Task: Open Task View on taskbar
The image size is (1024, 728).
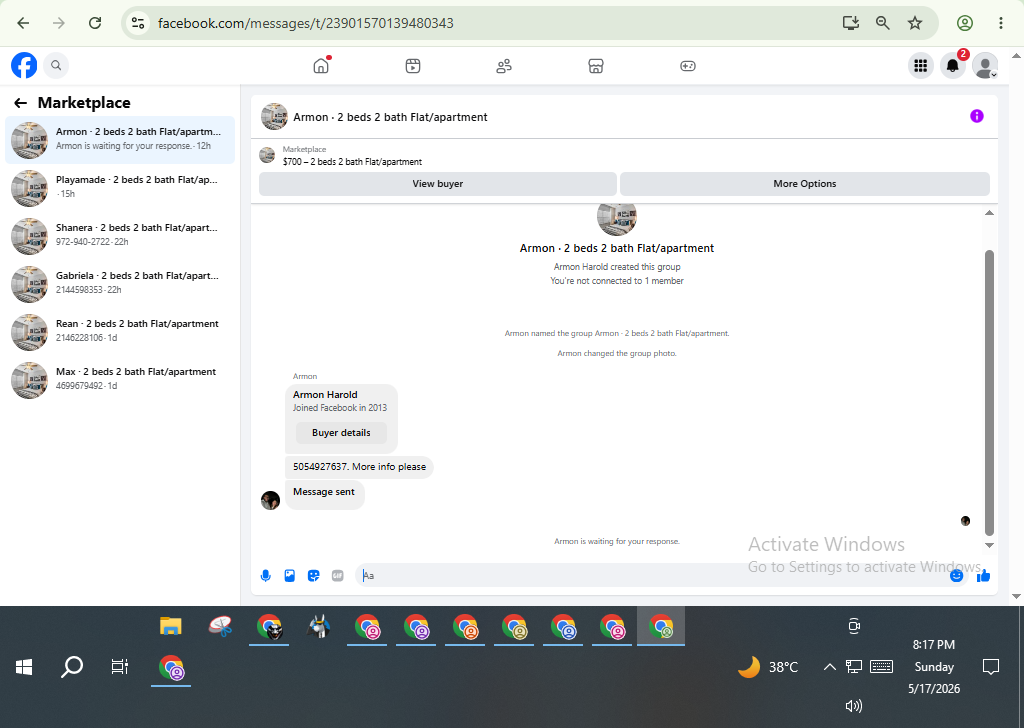Action: pos(120,667)
